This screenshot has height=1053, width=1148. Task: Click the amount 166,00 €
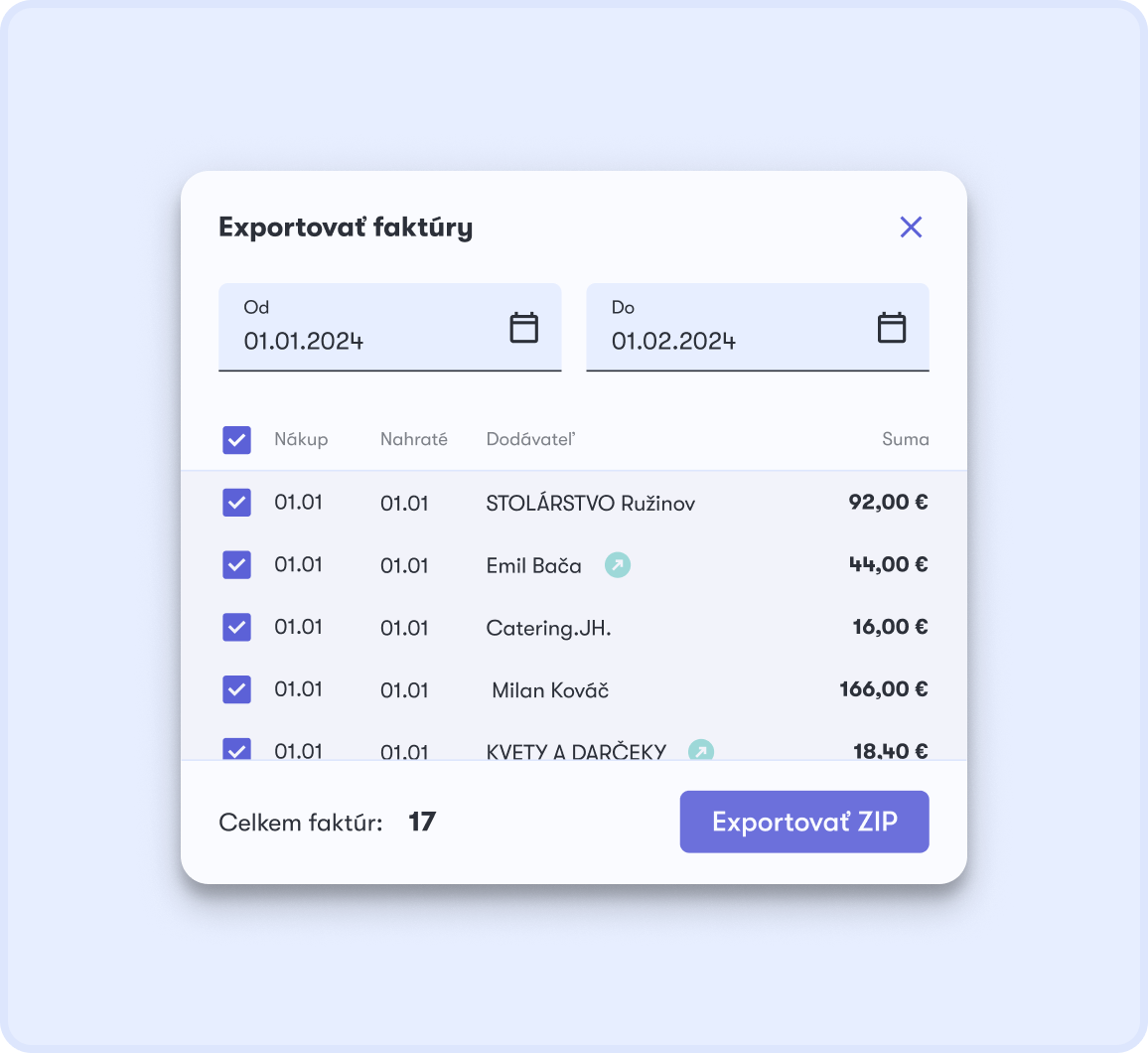pyautogui.click(x=884, y=688)
